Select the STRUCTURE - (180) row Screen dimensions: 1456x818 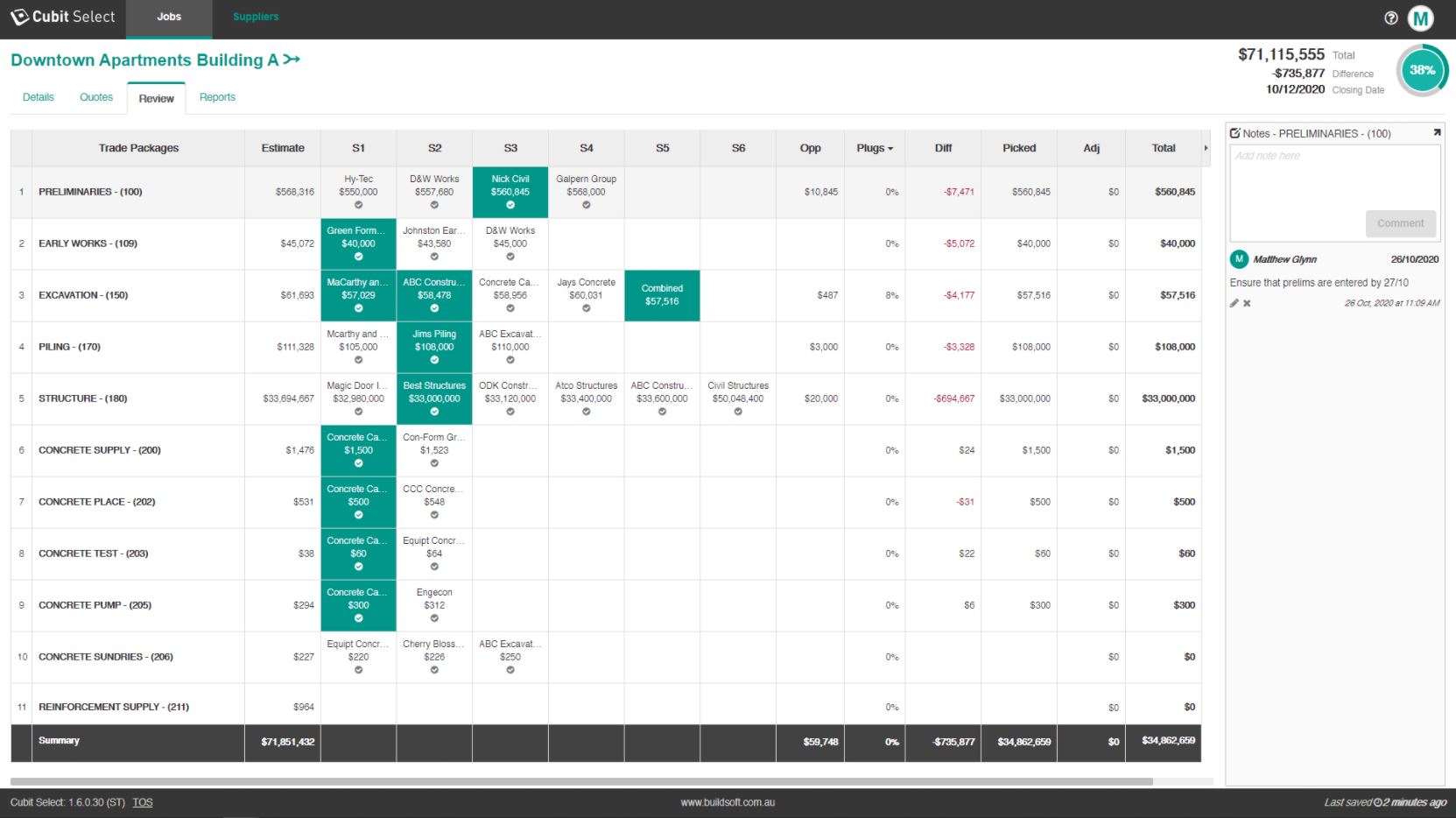coord(606,398)
